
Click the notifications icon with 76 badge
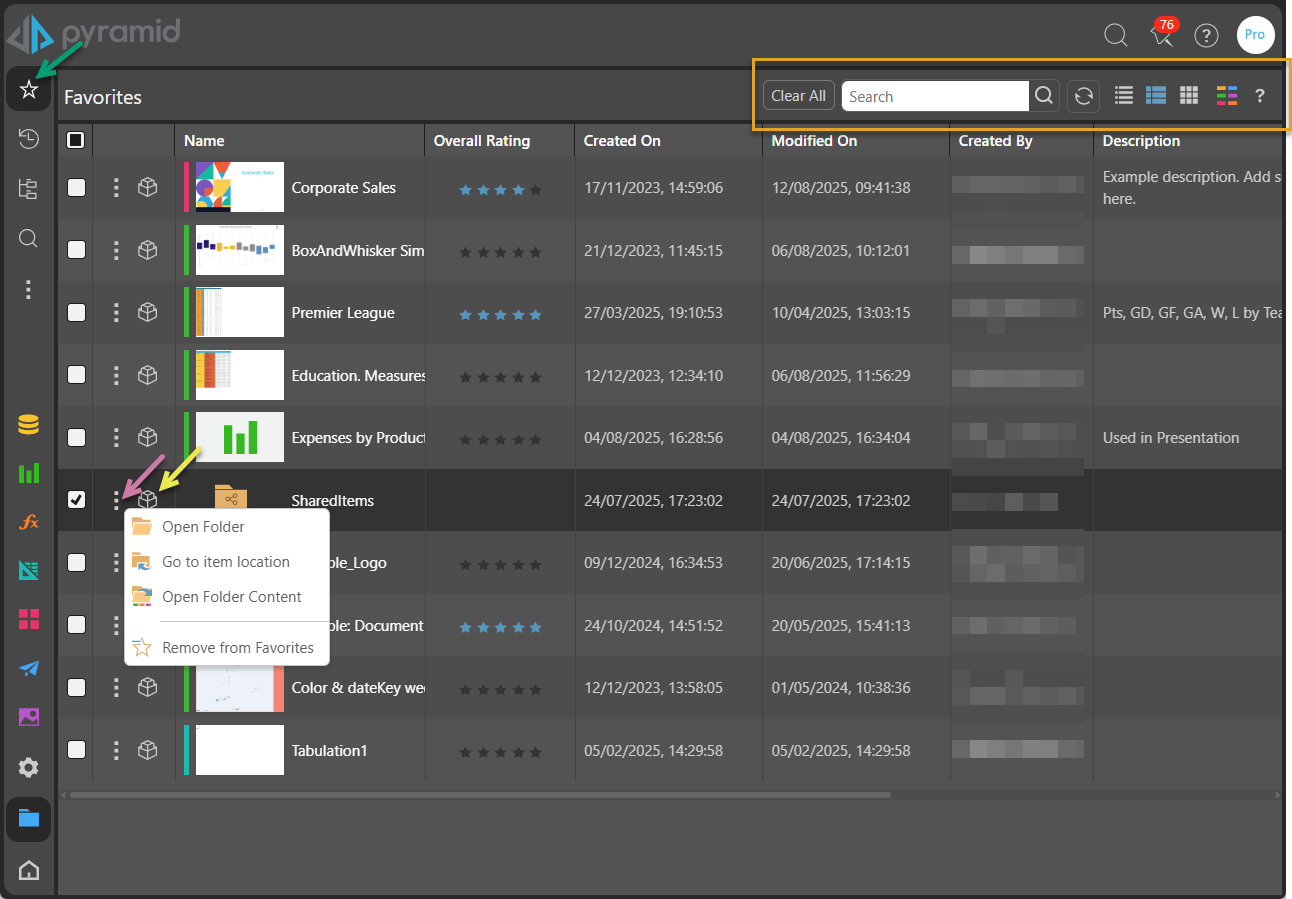click(x=1161, y=35)
